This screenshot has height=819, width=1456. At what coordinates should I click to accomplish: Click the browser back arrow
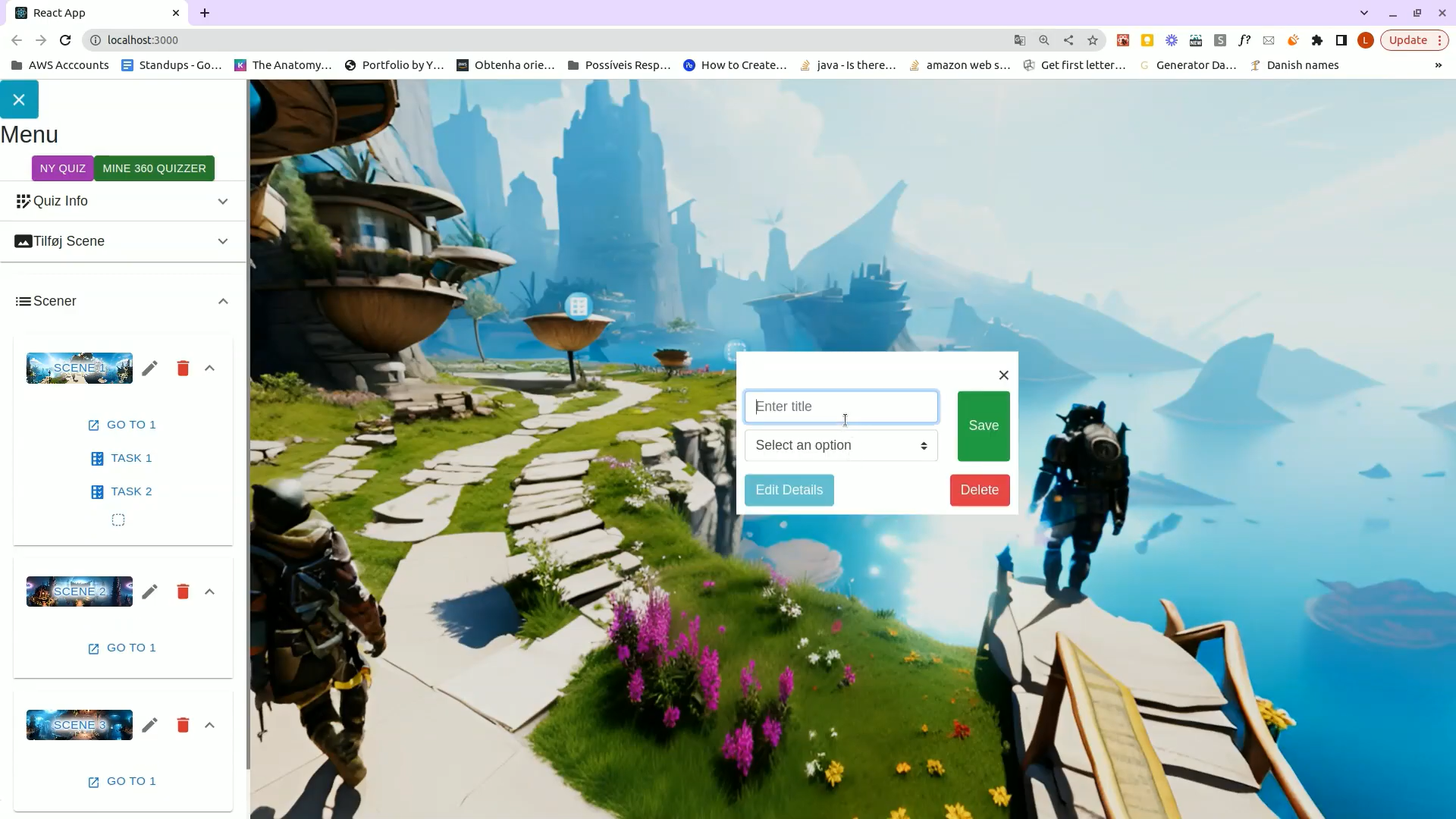tap(17, 40)
